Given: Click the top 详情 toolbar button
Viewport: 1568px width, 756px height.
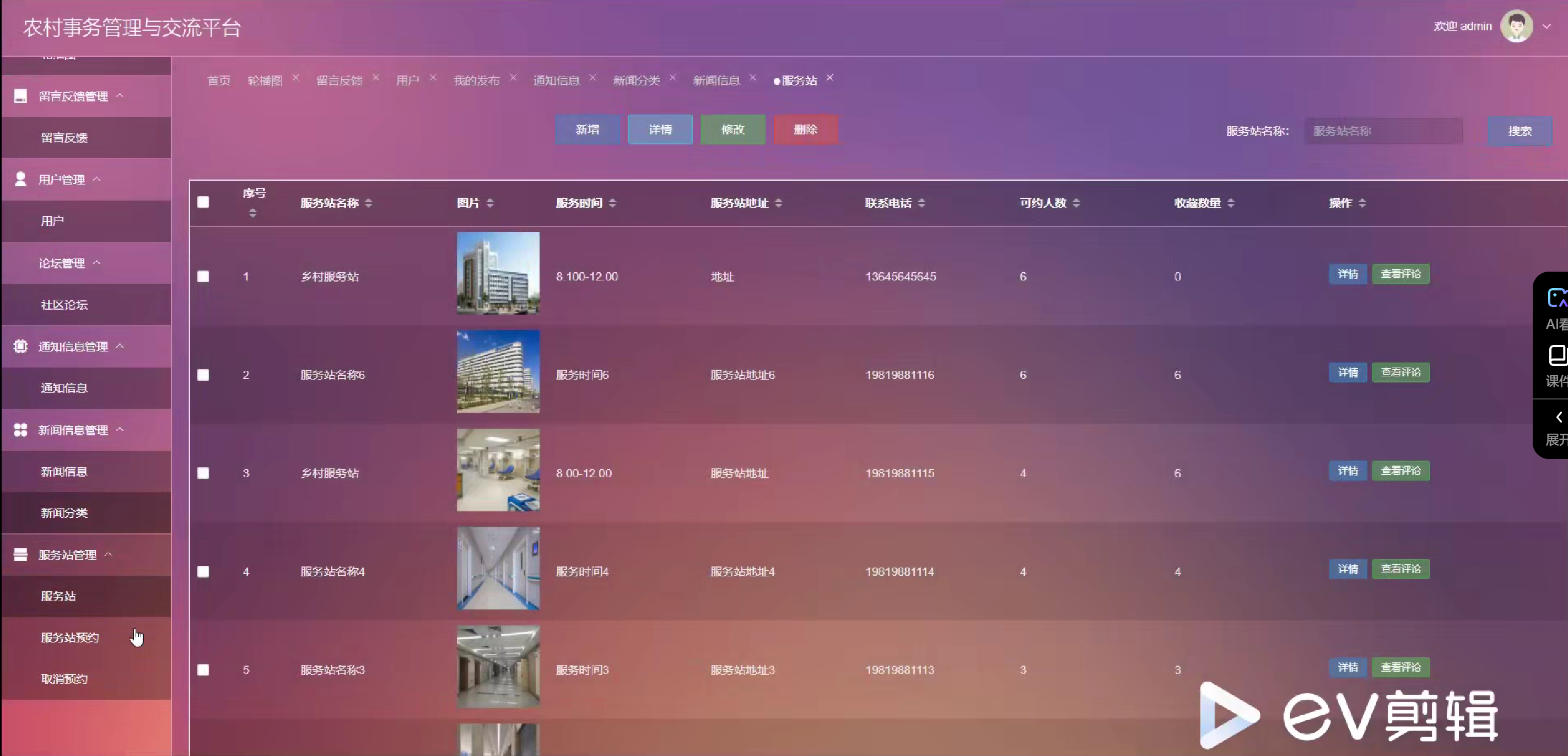Looking at the screenshot, I should [x=660, y=129].
